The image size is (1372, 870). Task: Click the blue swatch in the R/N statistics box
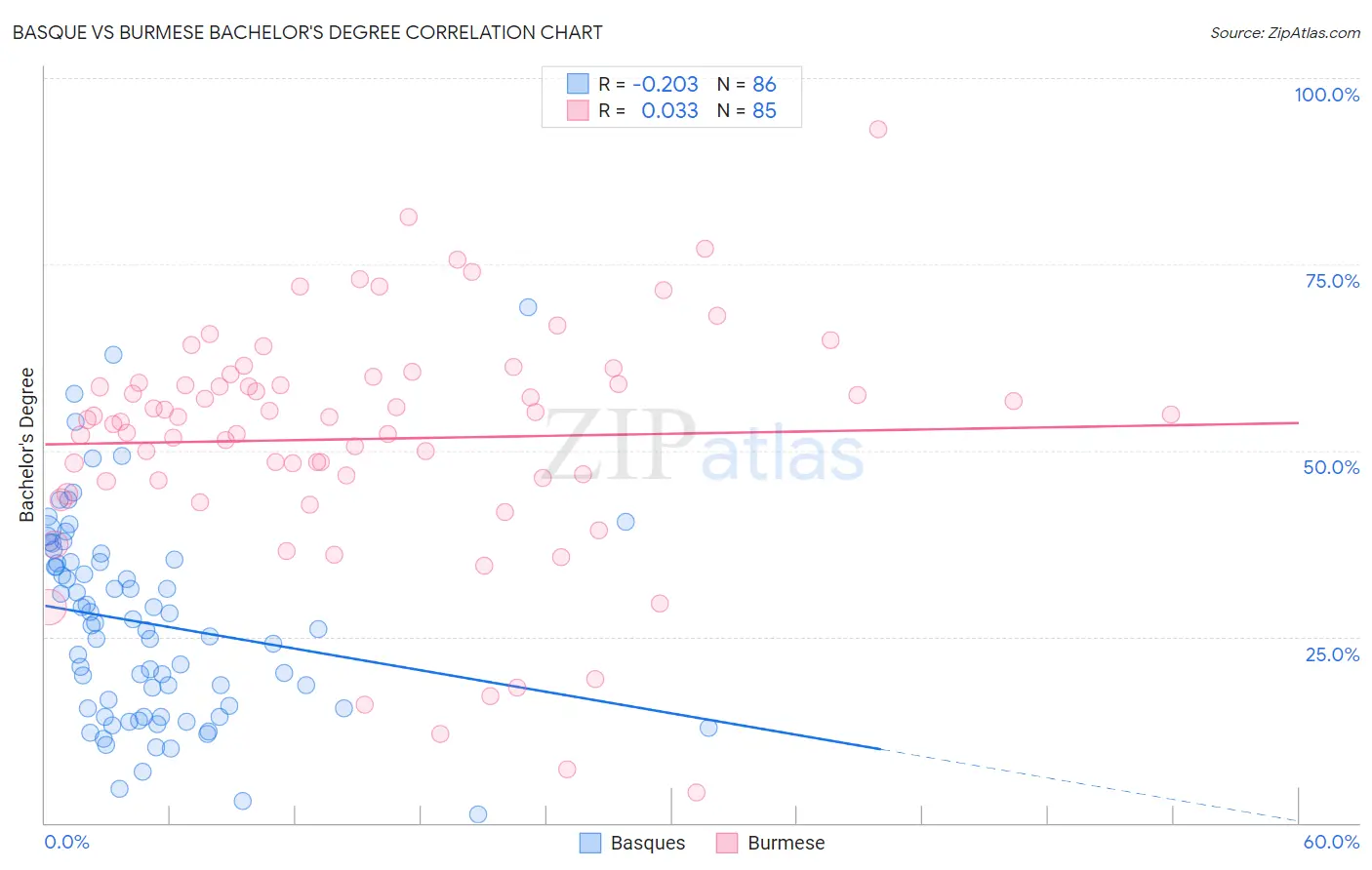pos(578,84)
